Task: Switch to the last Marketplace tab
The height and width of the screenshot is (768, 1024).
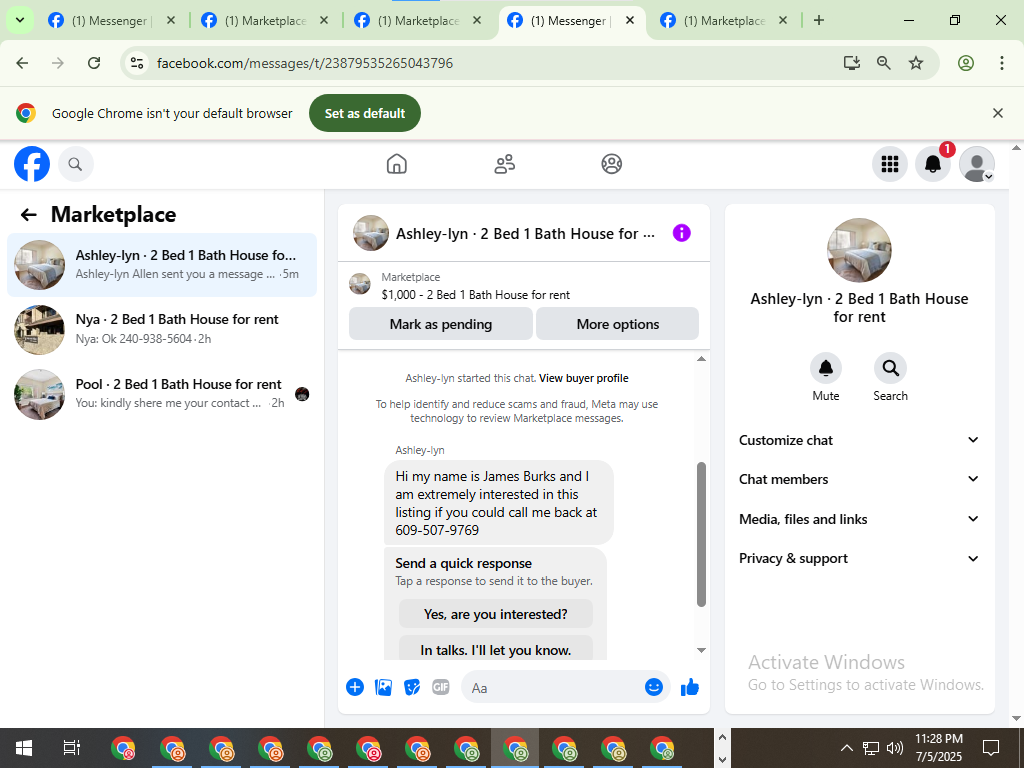Action: tap(724, 21)
